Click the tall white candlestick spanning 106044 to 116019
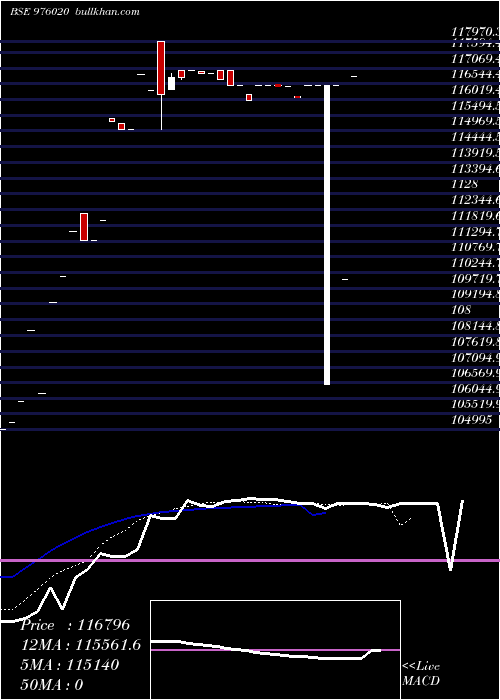This screenshot has height=700, width=500. [x=327, y=235]
